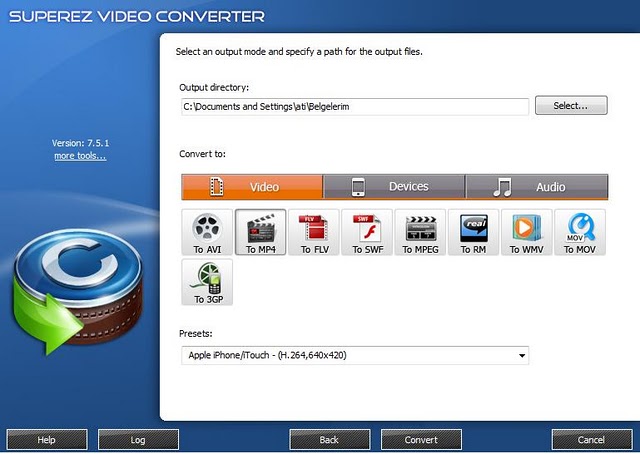Select the To RM RealMedia icon
The height and width of the screenshot is (454, 640).
click(x=473, y=232)
